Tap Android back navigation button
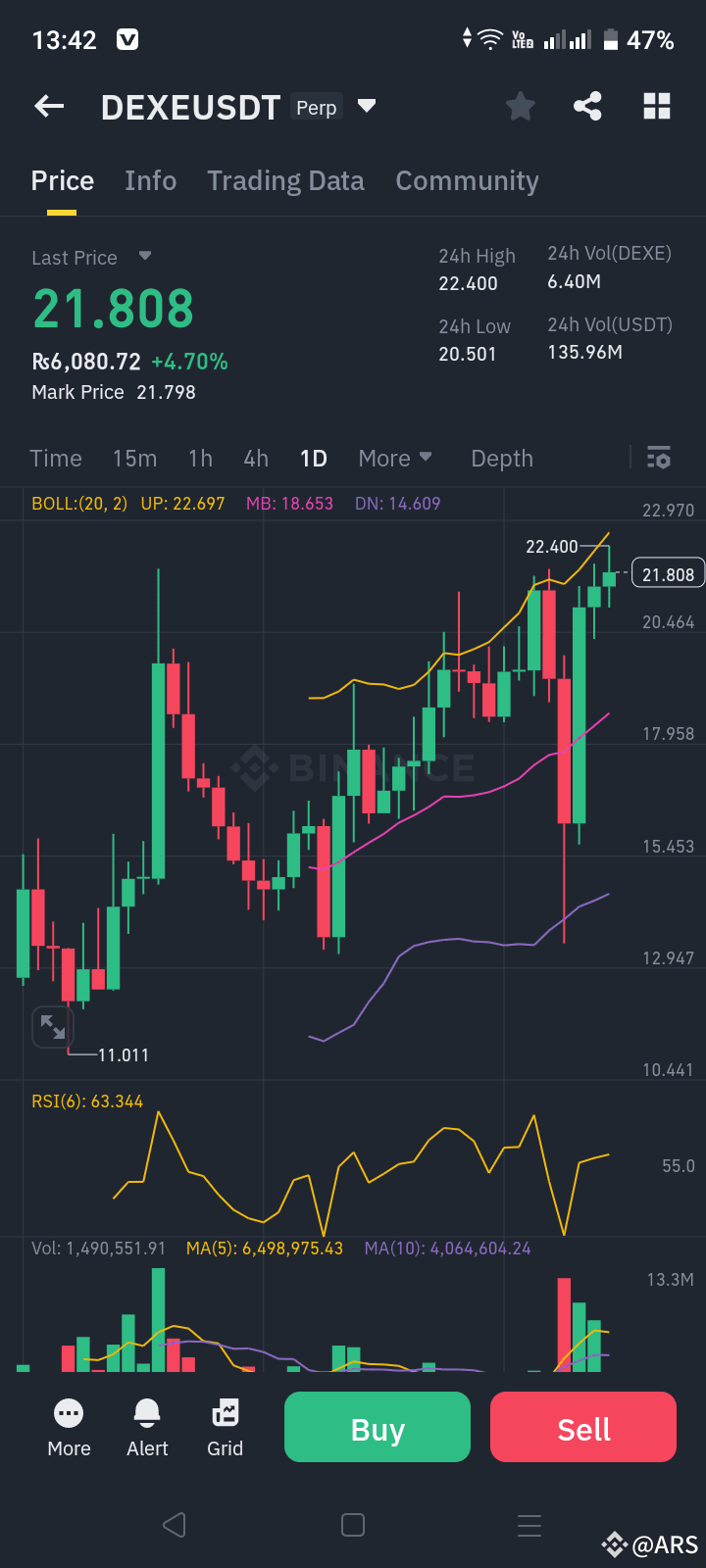Image resolution: width=706 pixels, height=1568 pixels. (x=175, y=1525)
